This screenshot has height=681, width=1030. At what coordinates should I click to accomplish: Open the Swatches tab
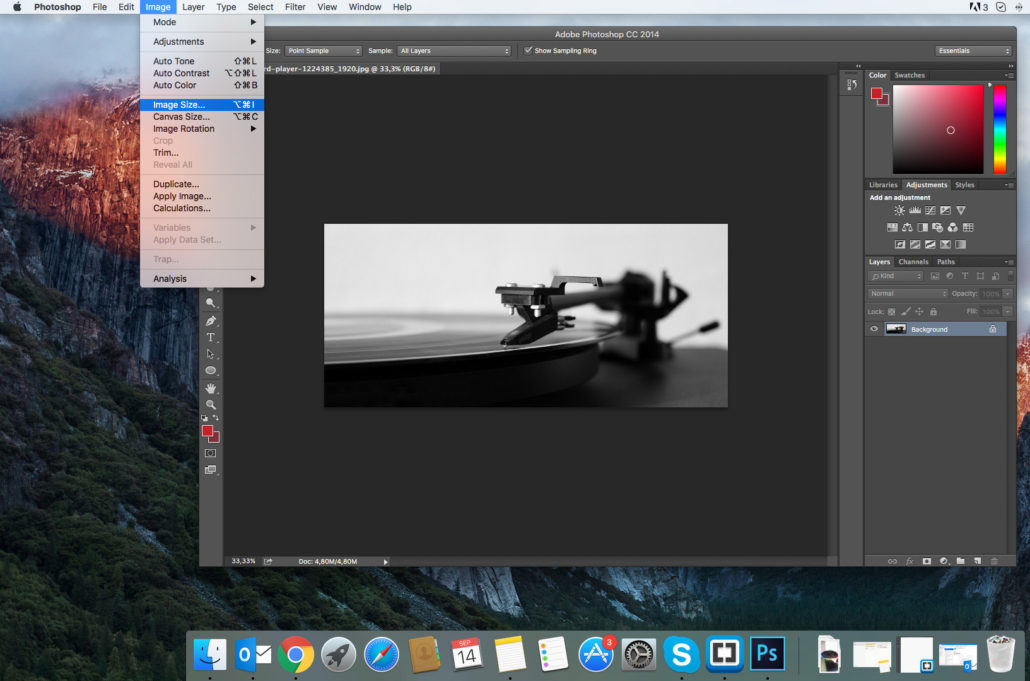coord(909,75)
